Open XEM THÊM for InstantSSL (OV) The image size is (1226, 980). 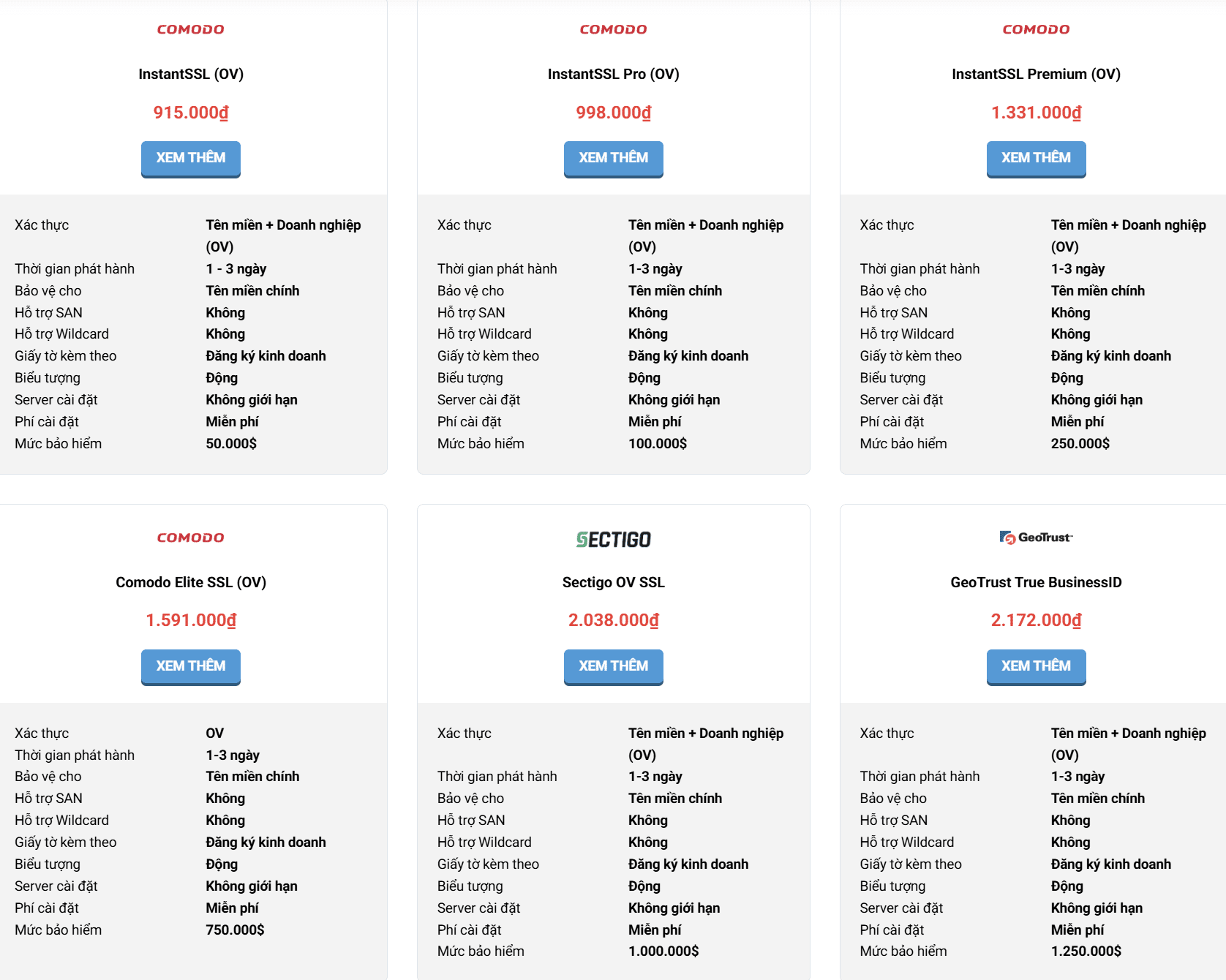191,159
